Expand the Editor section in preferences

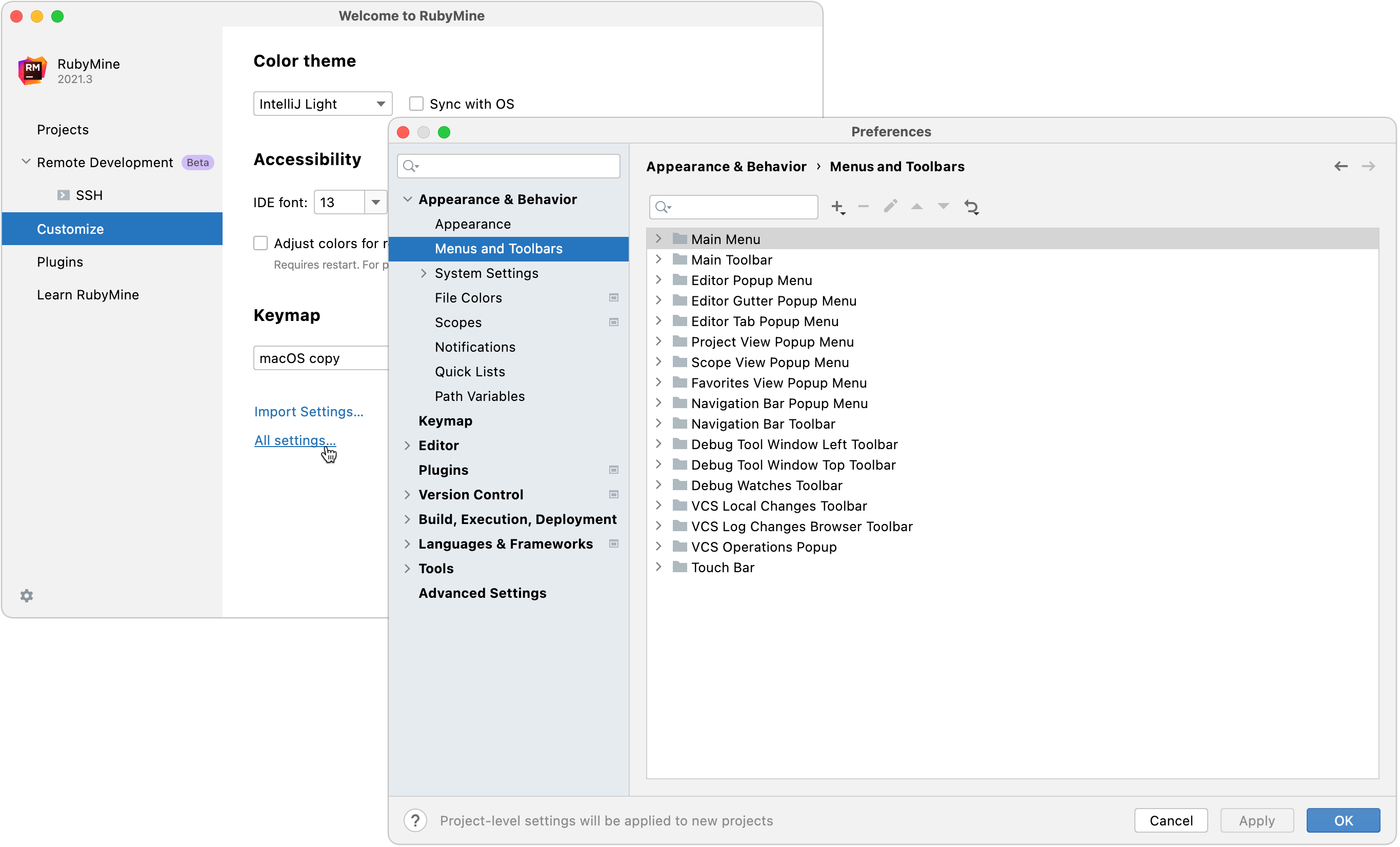point(408,444)
